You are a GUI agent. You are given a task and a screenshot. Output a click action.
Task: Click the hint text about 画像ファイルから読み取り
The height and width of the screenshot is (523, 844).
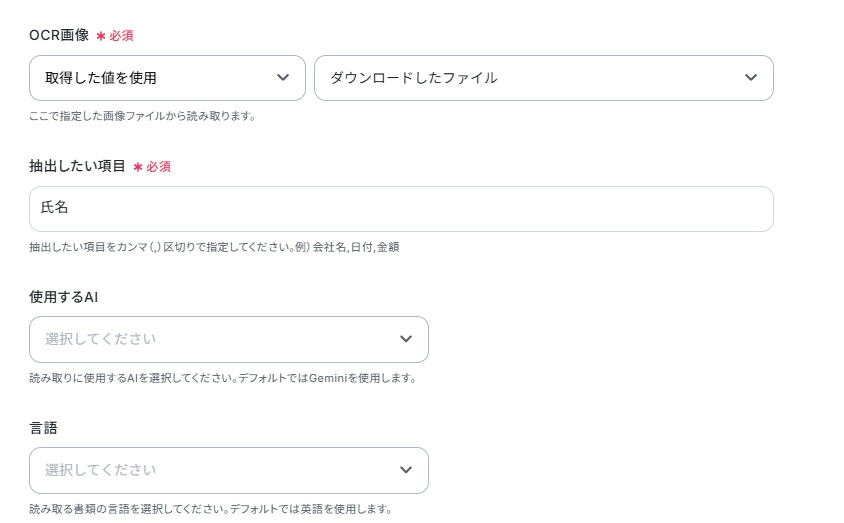coord(143,116)
